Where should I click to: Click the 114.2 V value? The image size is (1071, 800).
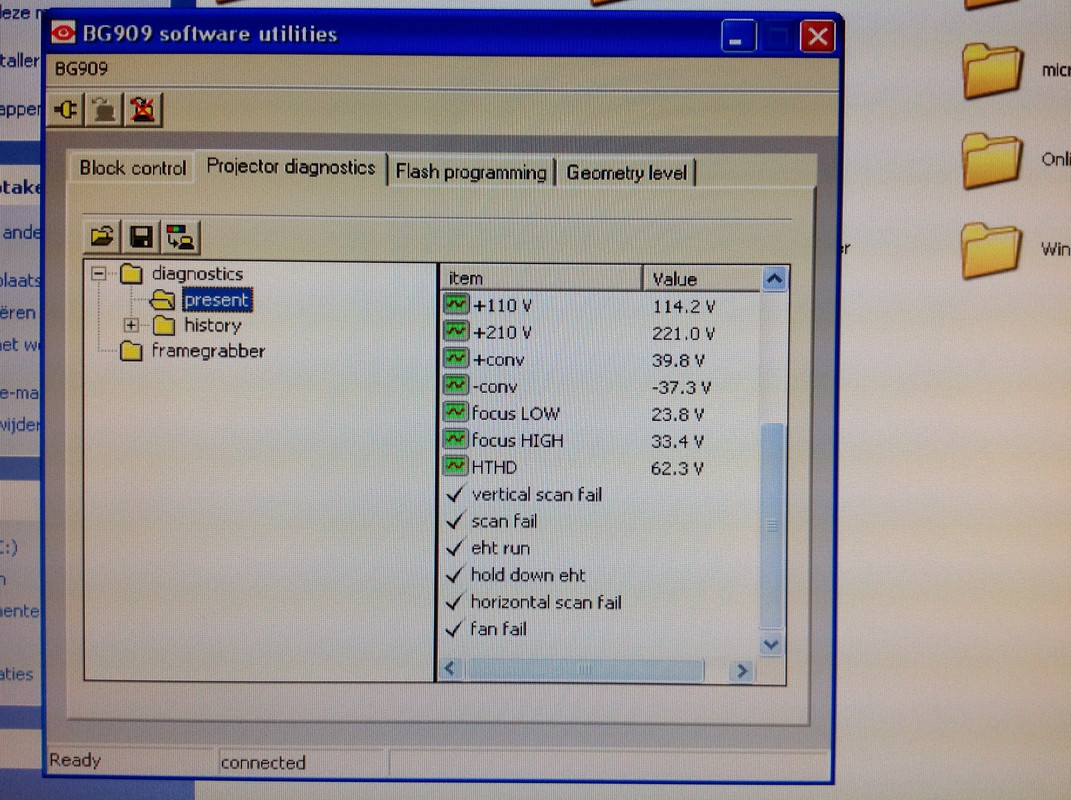coord(684,306)
